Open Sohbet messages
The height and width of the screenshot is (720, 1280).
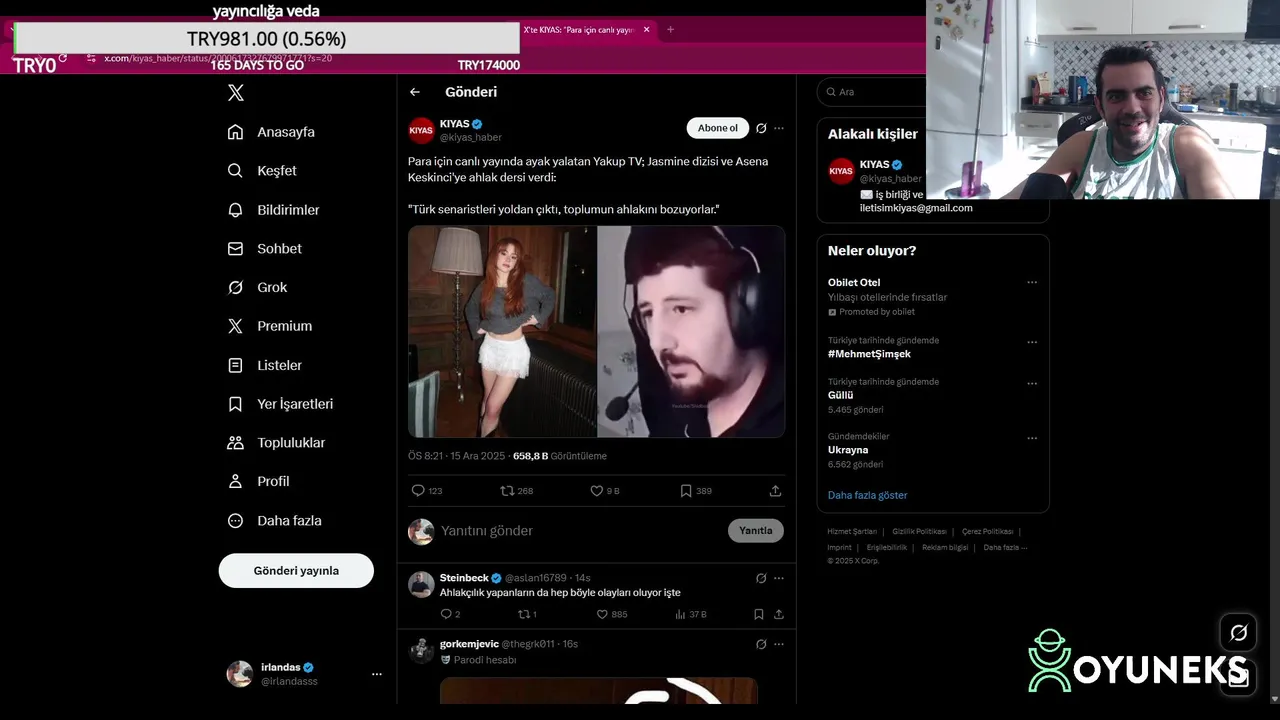pos(264,249)
